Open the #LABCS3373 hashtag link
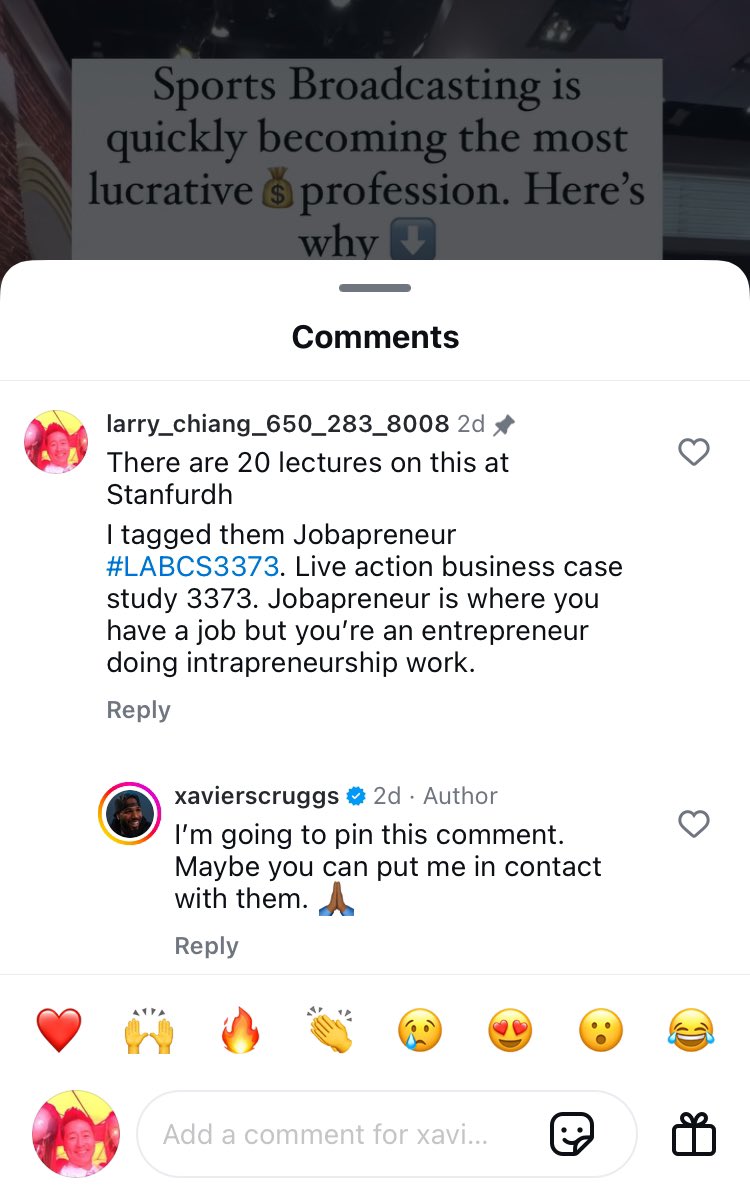The width and height of the screenshot is (750, 1194). tap(192, 566)
